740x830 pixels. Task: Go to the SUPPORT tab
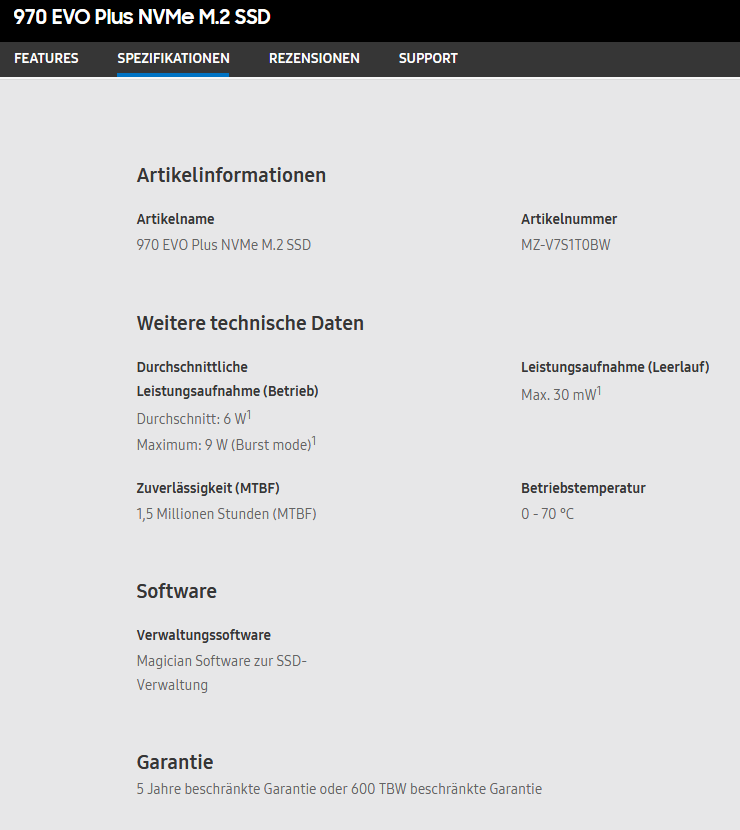(428, 58)
